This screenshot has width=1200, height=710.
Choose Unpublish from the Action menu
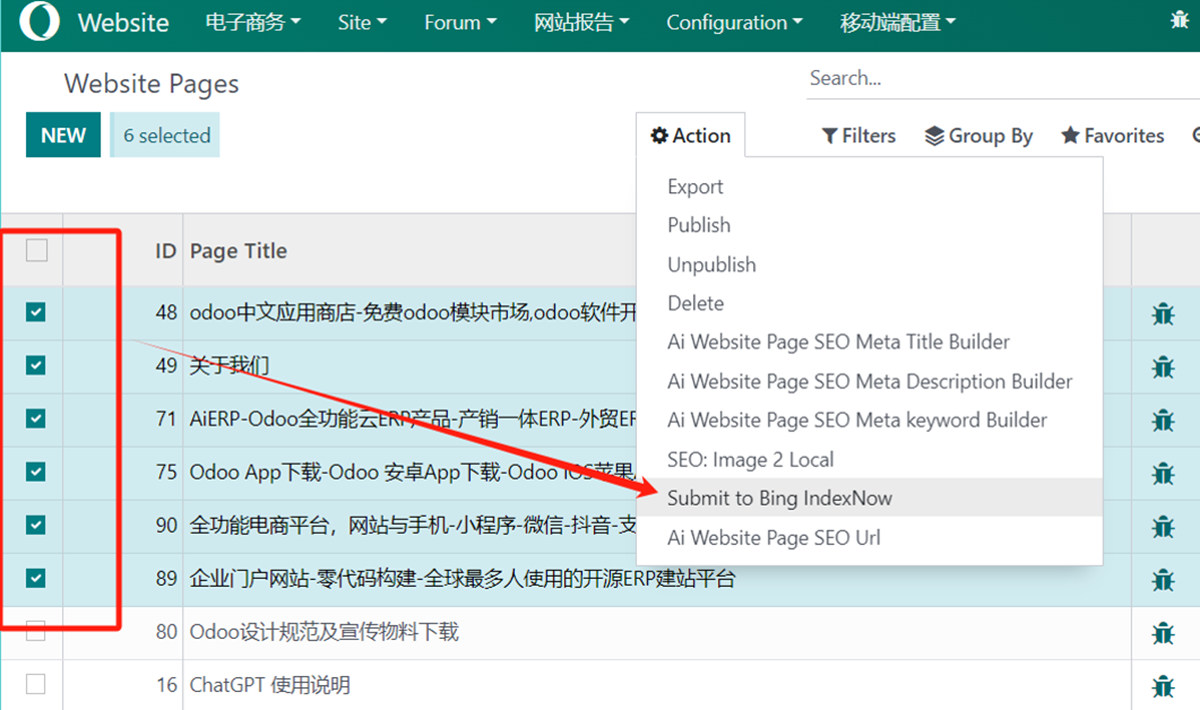point(712,265)
